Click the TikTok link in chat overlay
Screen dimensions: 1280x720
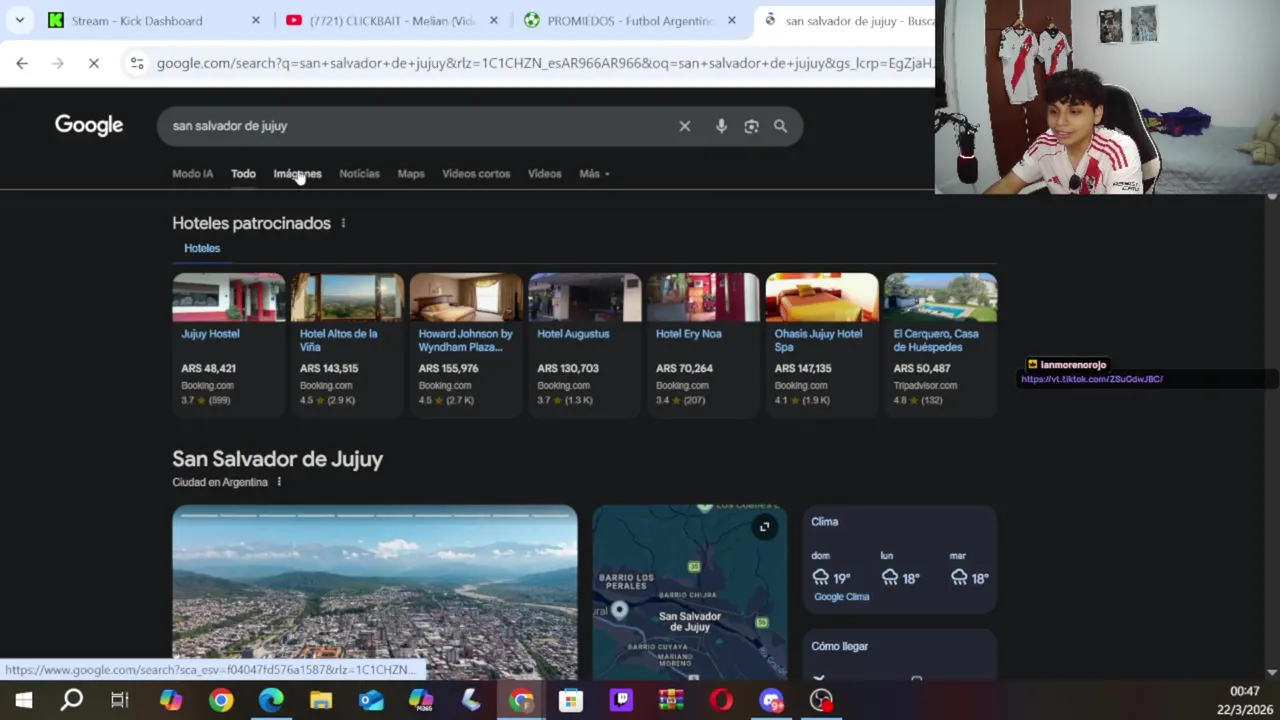tap(1092, 379)
